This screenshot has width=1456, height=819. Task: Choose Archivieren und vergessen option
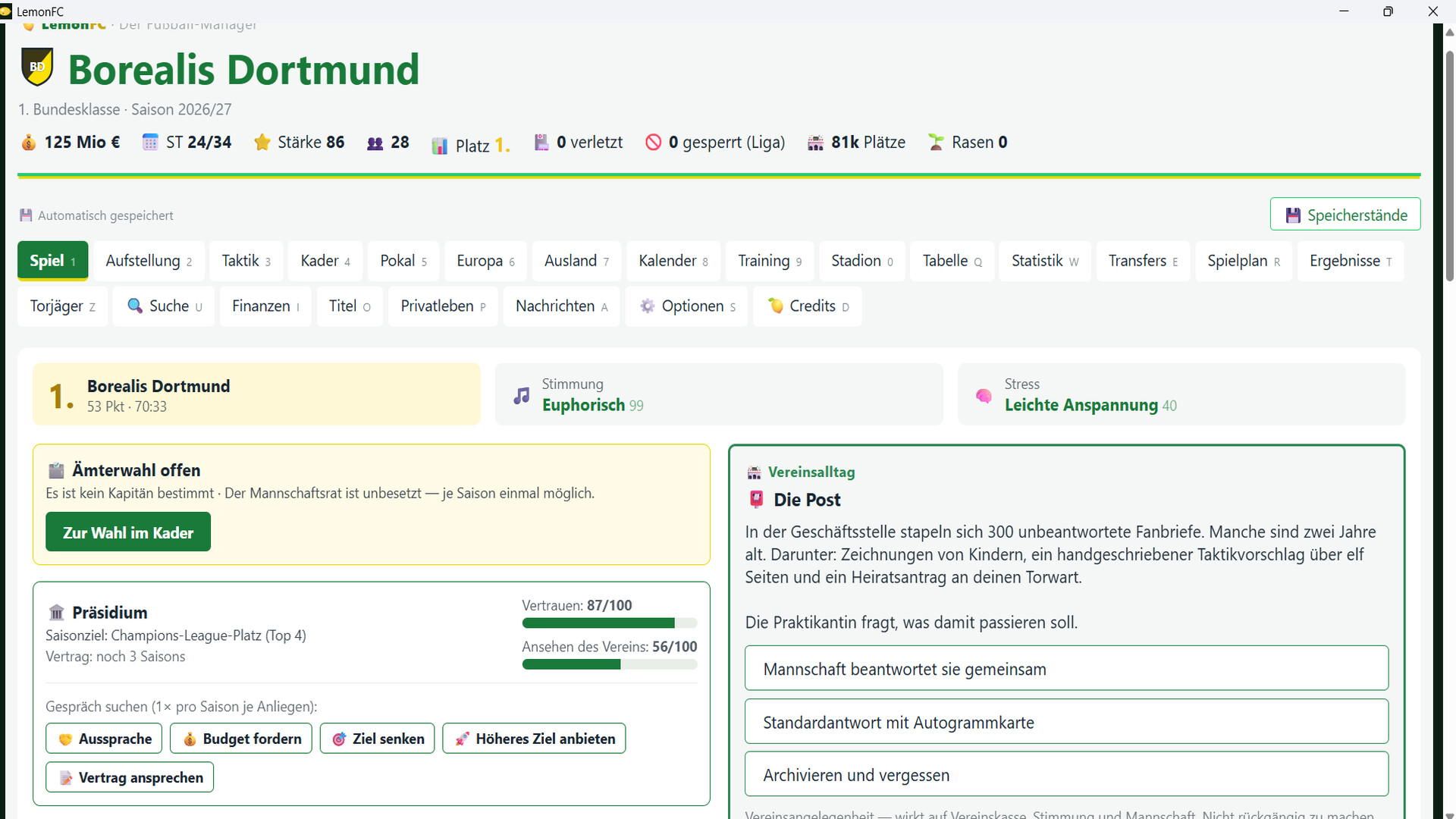point(1066,774)
